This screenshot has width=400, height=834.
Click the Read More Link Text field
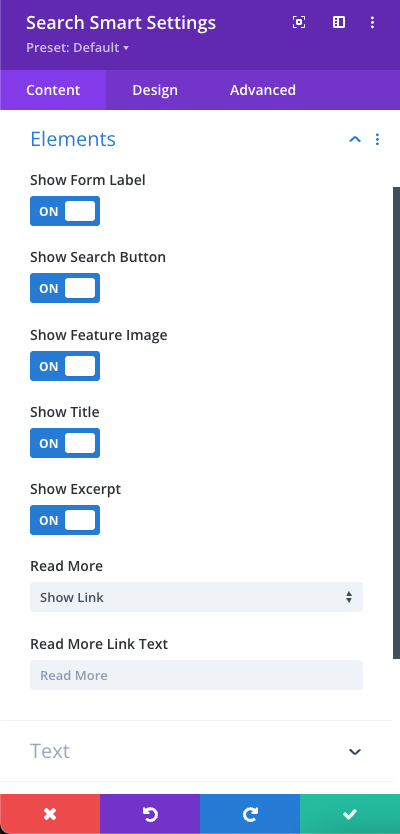(x=196, y=675)
